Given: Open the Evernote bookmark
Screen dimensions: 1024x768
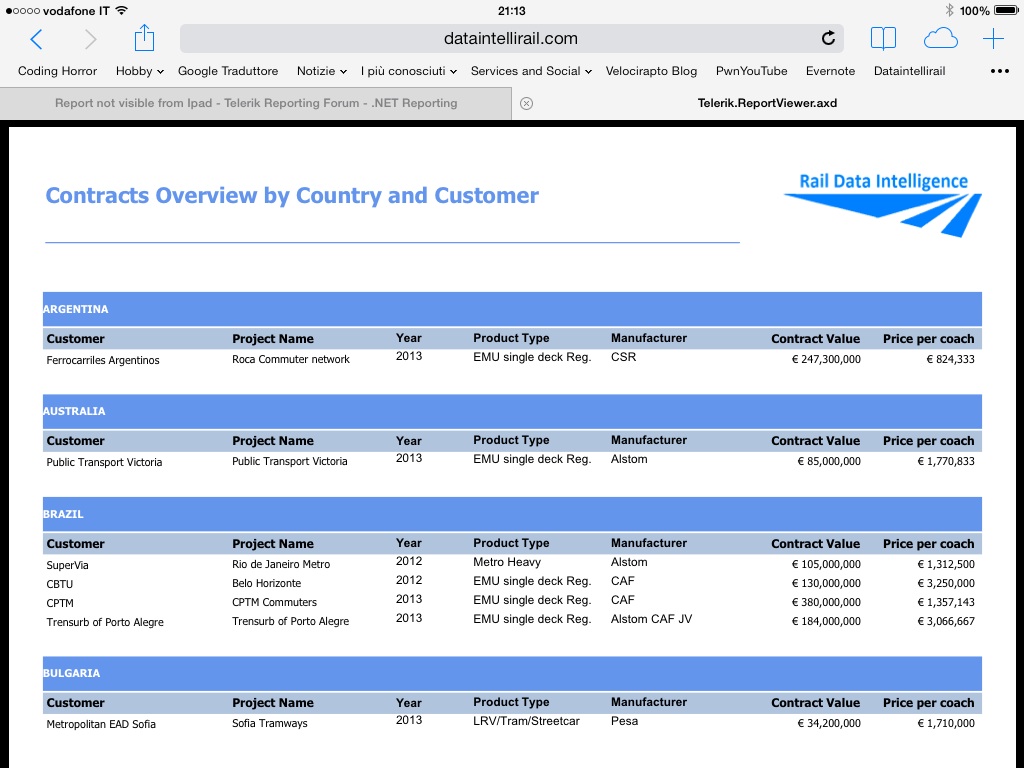Looking at the screenshot, I should [830, 71].
